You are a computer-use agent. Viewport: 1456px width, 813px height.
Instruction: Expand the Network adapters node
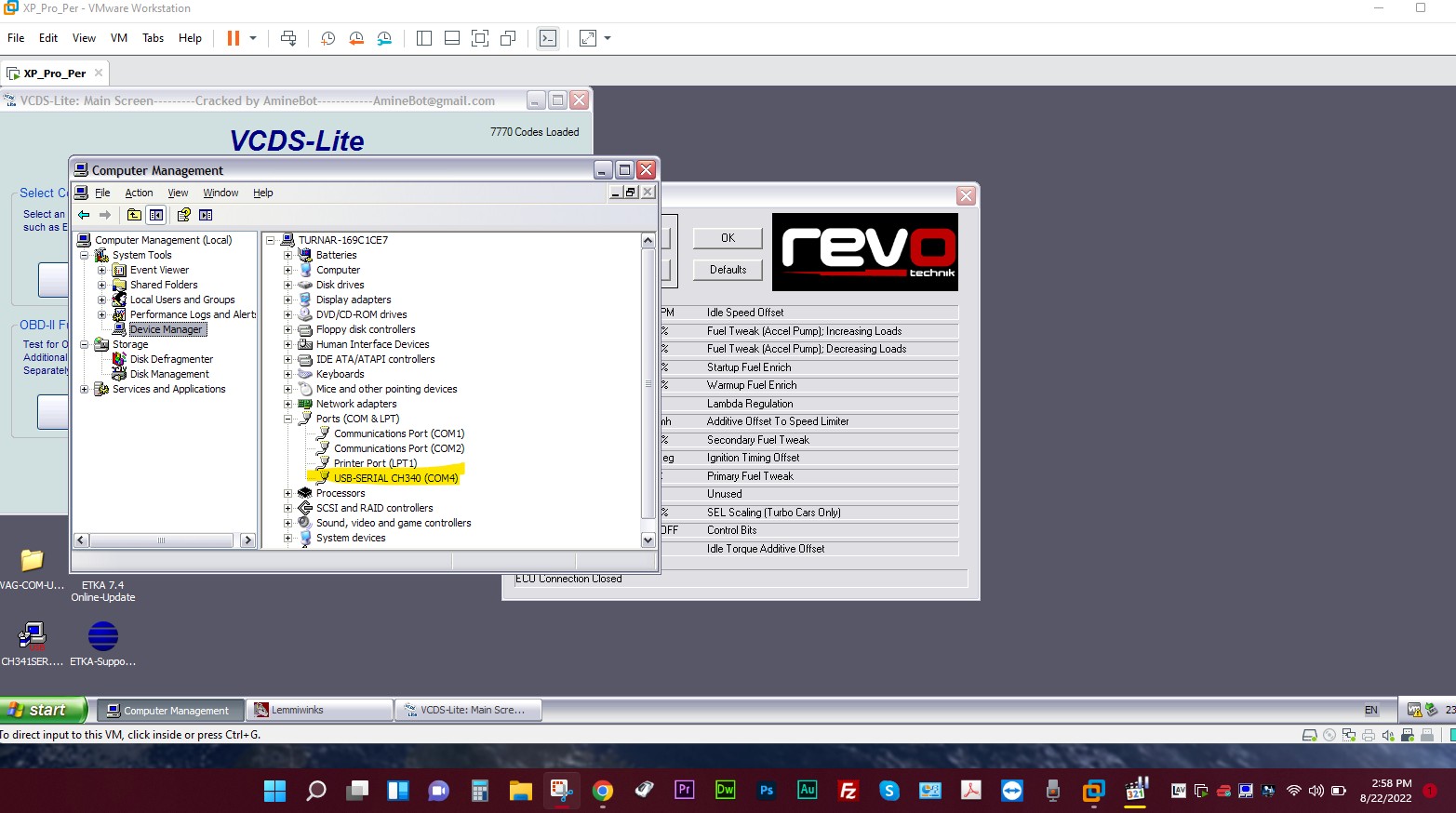click(x=288, y=404)
